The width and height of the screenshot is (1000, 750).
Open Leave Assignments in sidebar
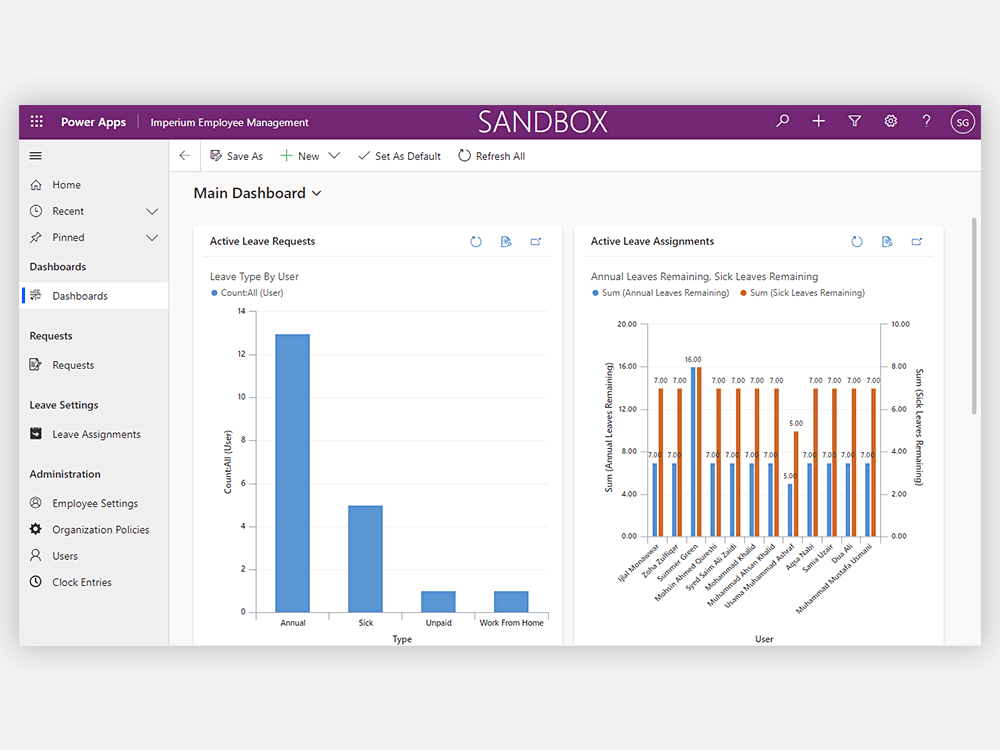coord(94,434)
